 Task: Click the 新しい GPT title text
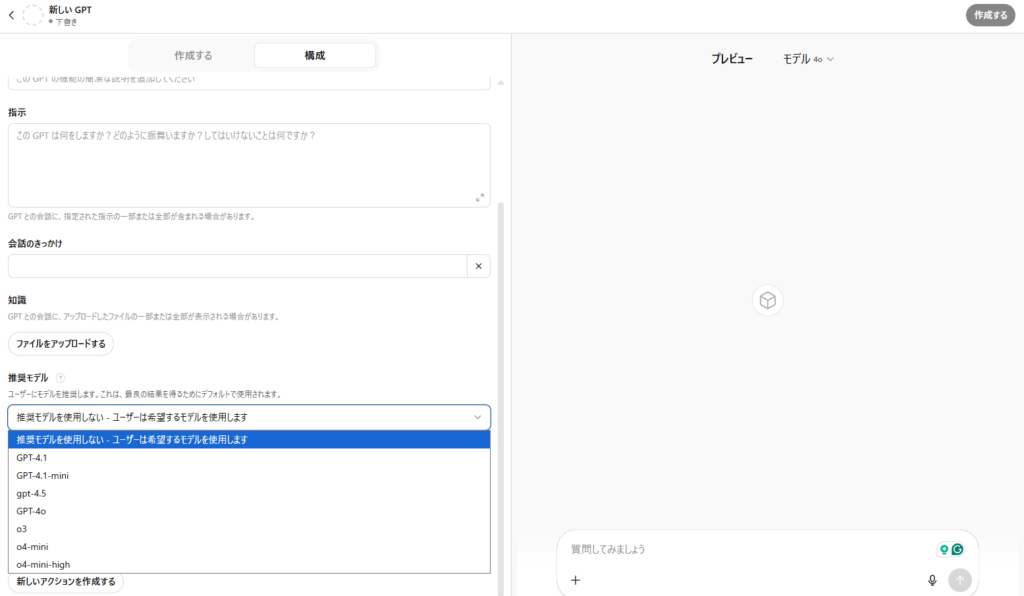point(71,10)
